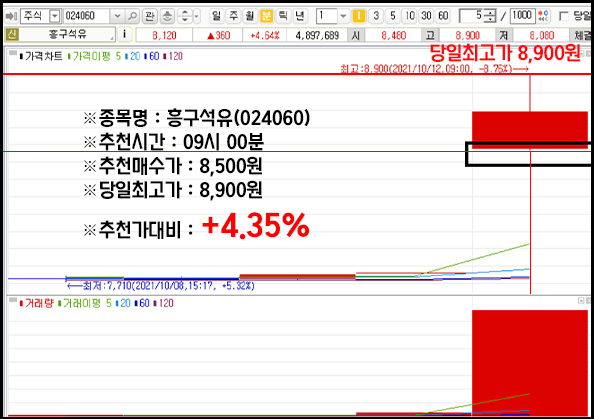Toggle the 1-minute interval button
The image size is (594, 419).
pyautogui.click(x=359, y=16)
